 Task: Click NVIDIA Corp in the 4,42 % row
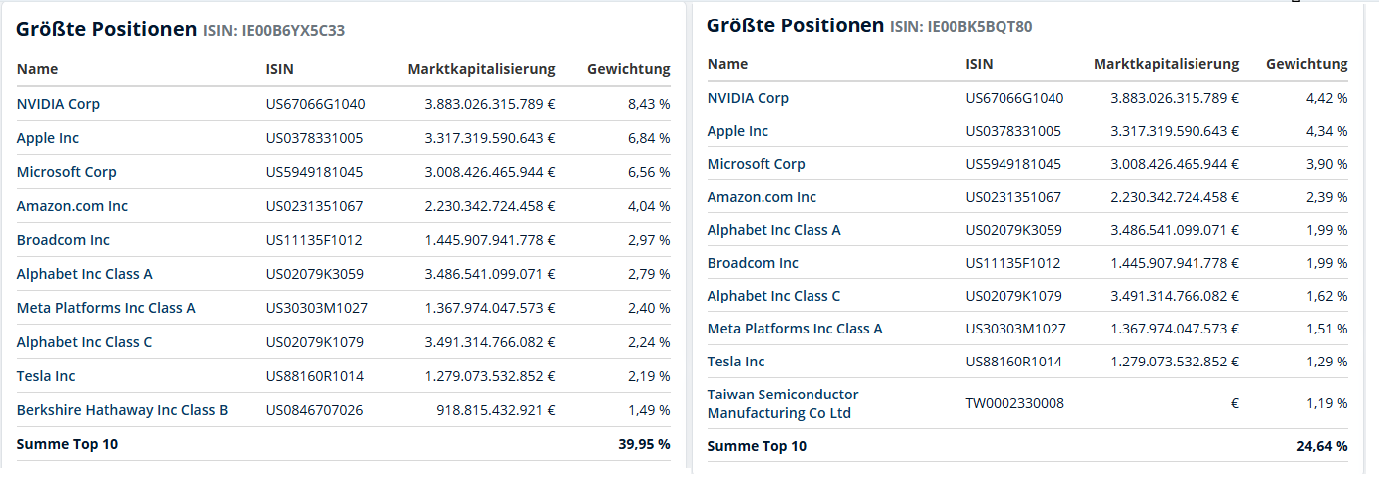pos(748,98)
